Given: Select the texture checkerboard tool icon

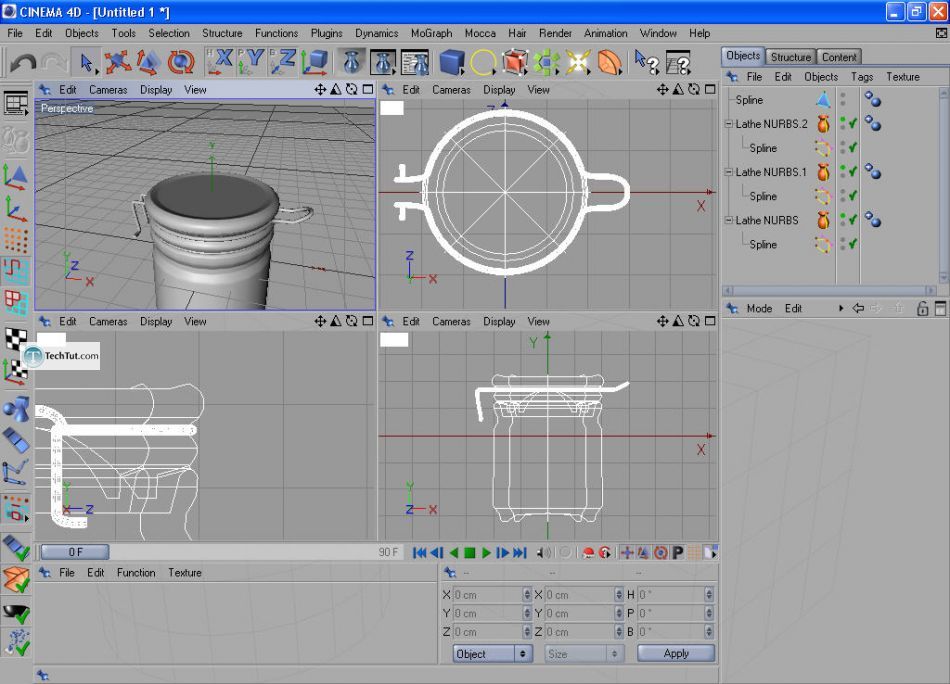Looking at the screenshot, I should [16, 338].
